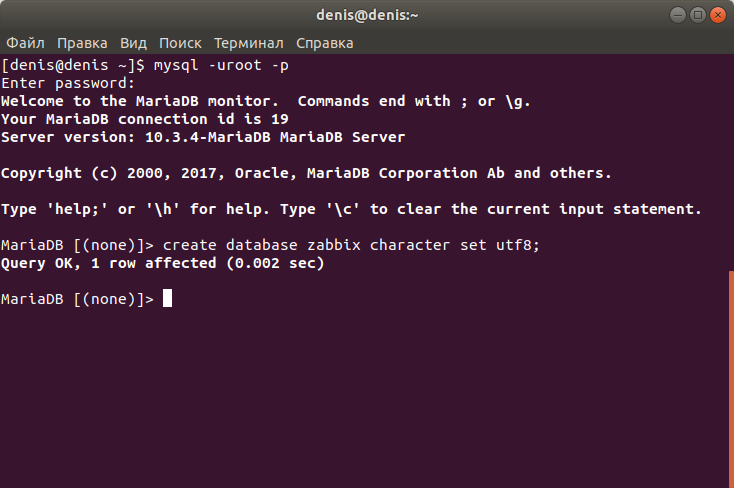The height and width of the screenshot is (488, 734).
Task: Click the Enter password: line
Action: 68,83
